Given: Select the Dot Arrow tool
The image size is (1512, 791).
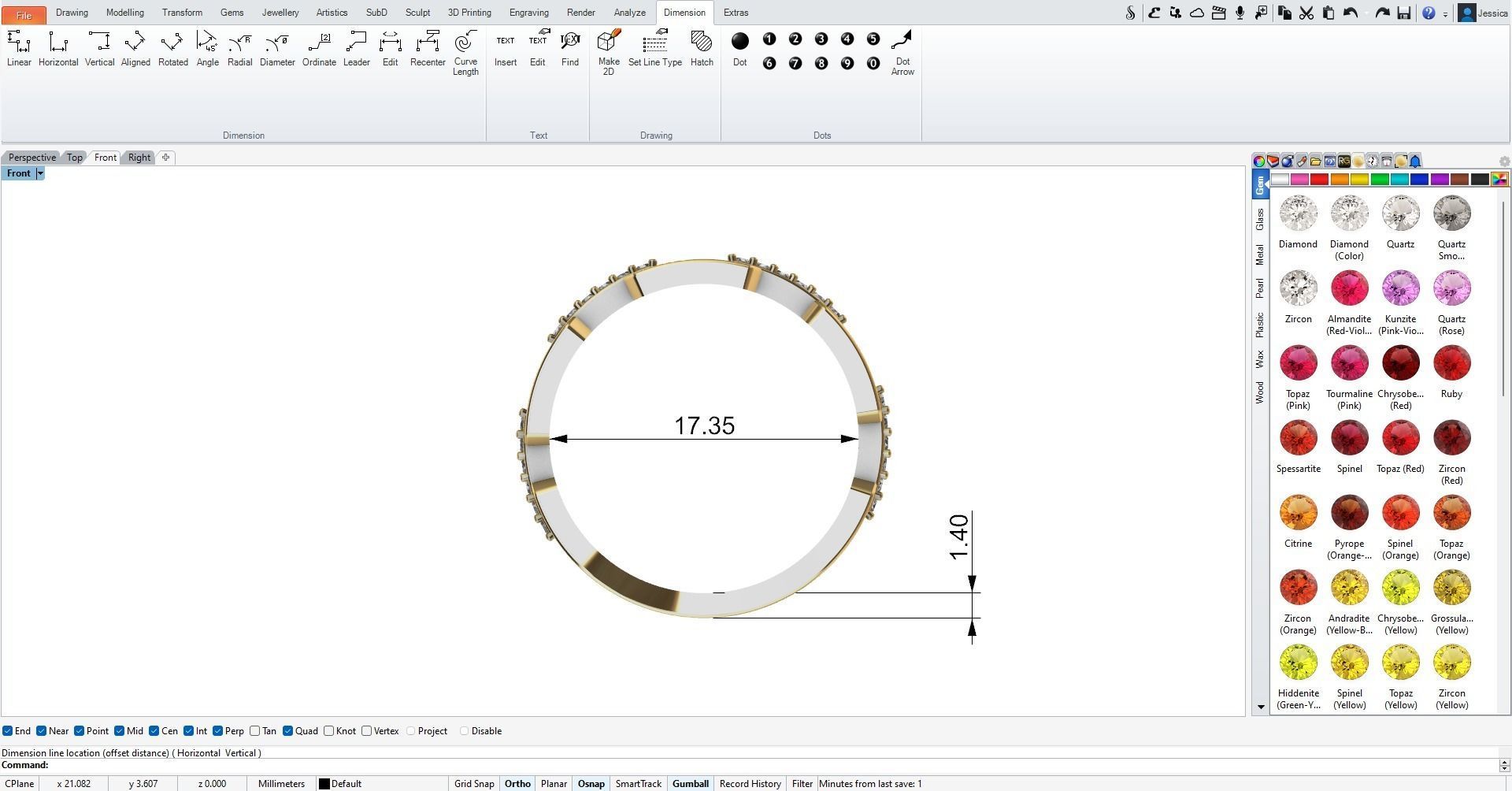Looking at the screenshot, I should pos(902,53).
